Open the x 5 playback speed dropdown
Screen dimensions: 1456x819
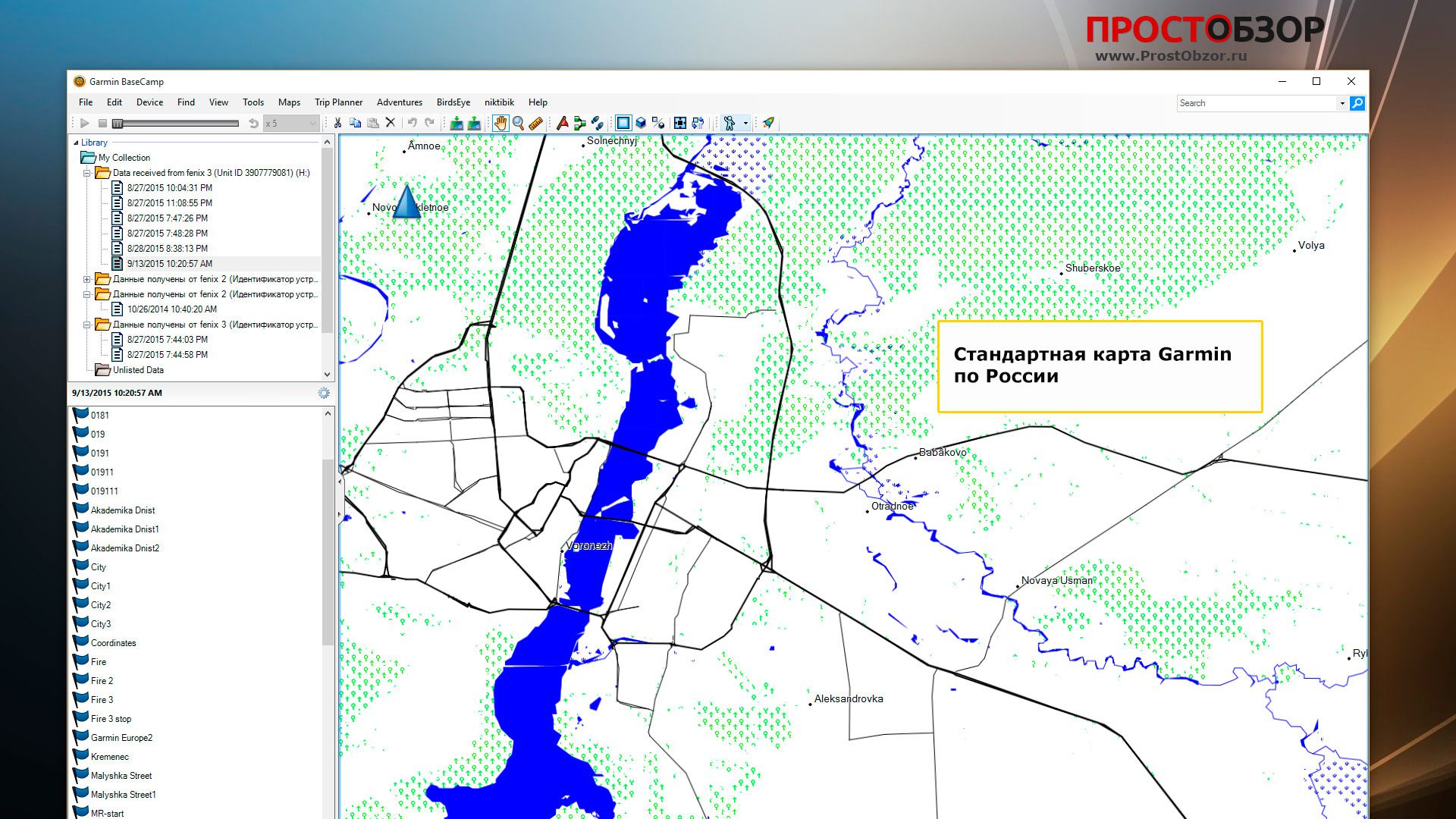(x=290, y=123)
